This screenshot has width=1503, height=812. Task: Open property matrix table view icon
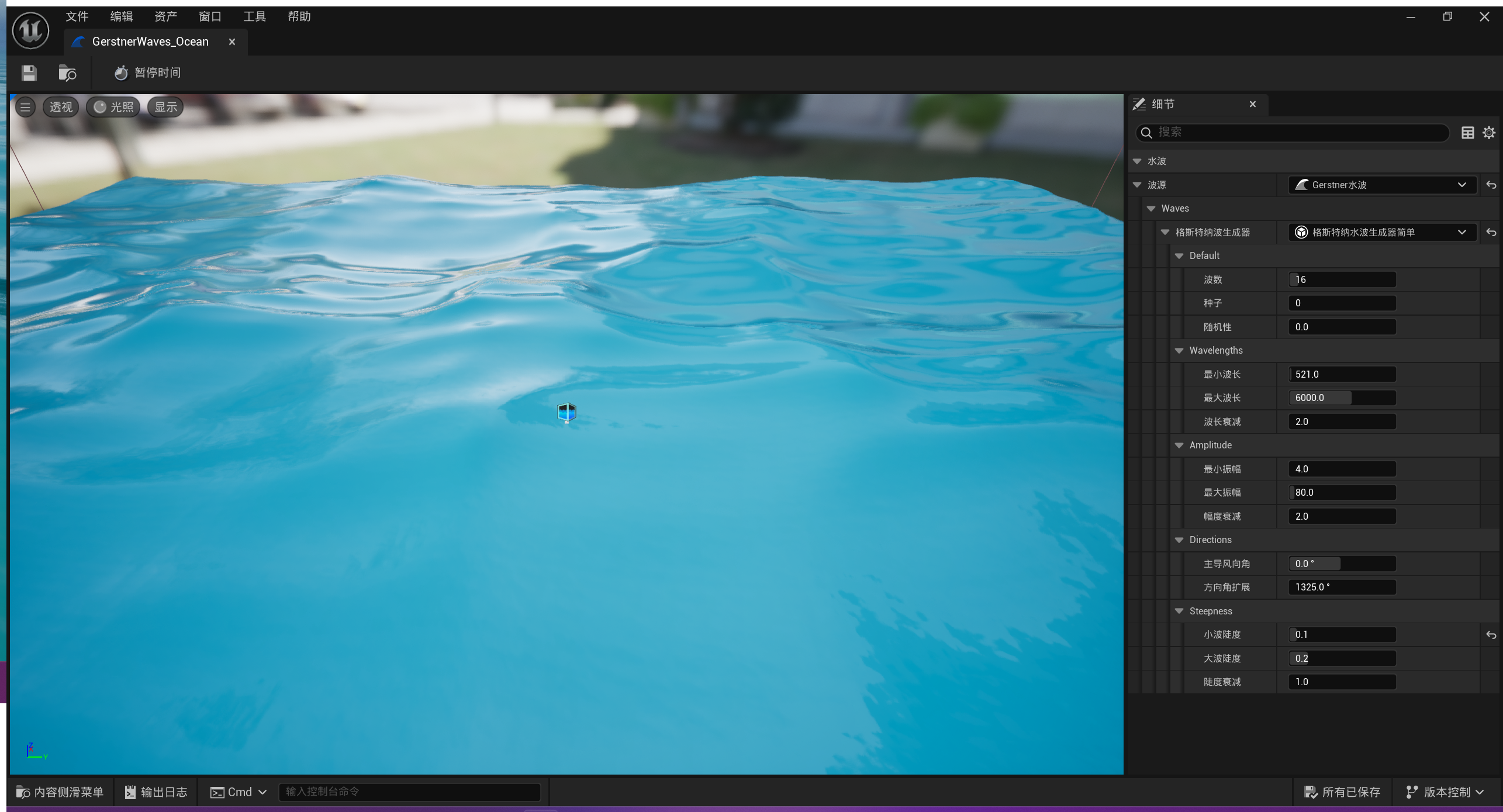1467,133
